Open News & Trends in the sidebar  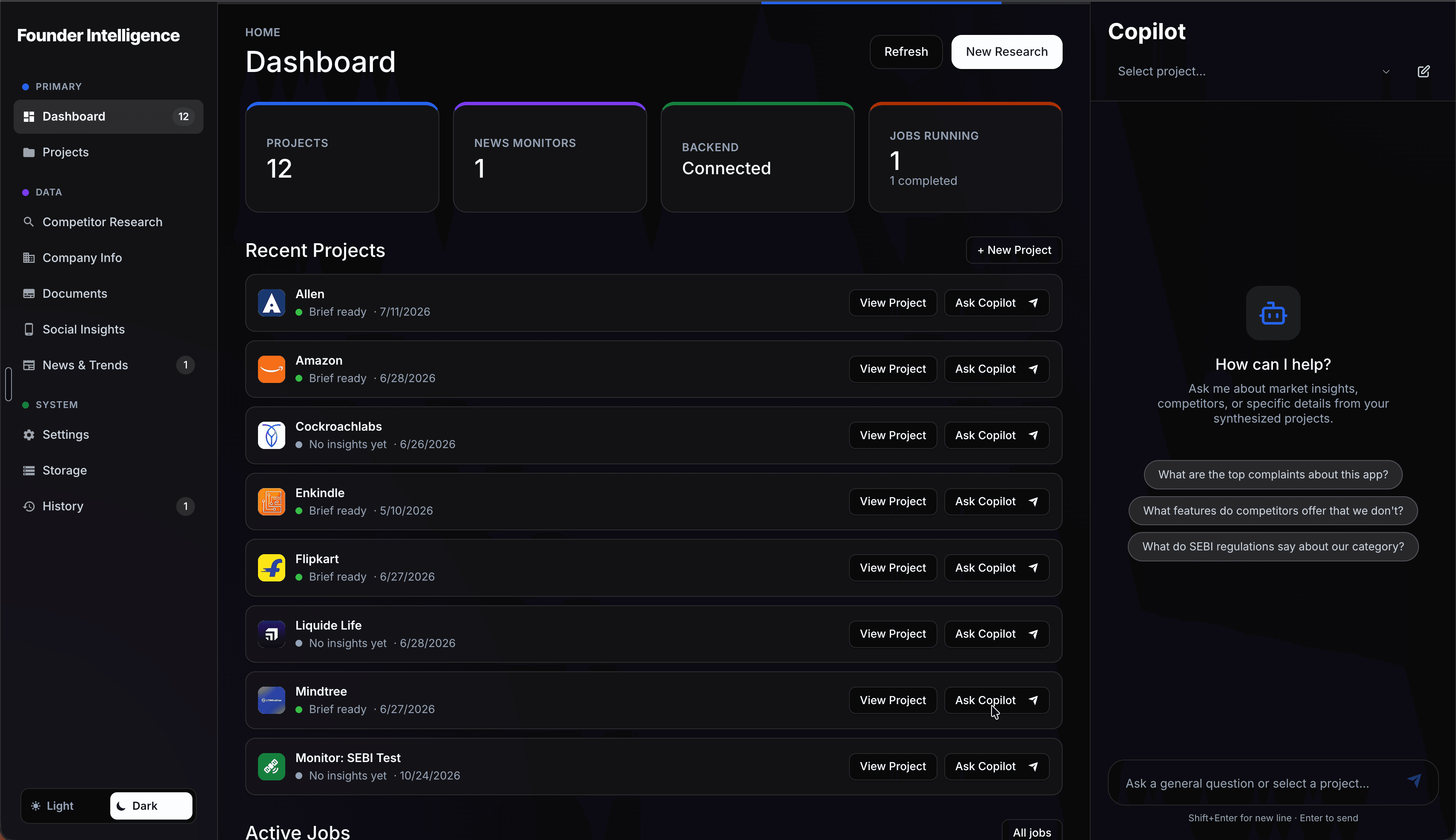pyautogui.click(x=109, y=365)
